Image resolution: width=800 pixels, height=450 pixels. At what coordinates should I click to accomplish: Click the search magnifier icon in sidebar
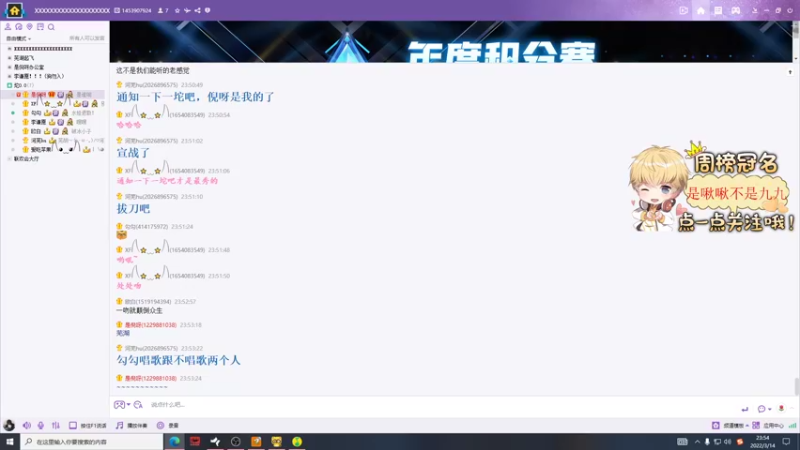point(51,27)
